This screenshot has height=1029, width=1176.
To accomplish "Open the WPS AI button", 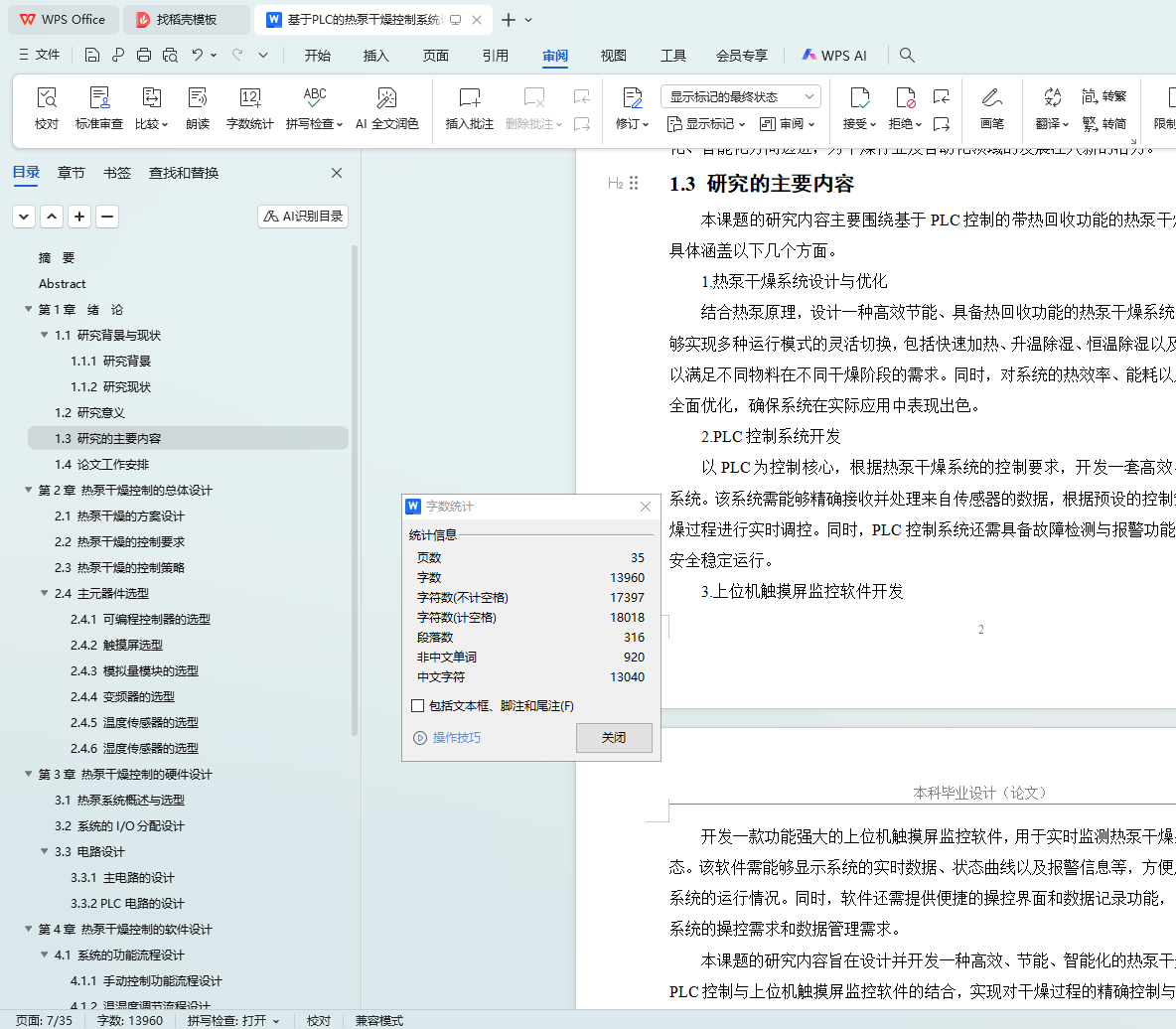I will [x=834, y=56].
